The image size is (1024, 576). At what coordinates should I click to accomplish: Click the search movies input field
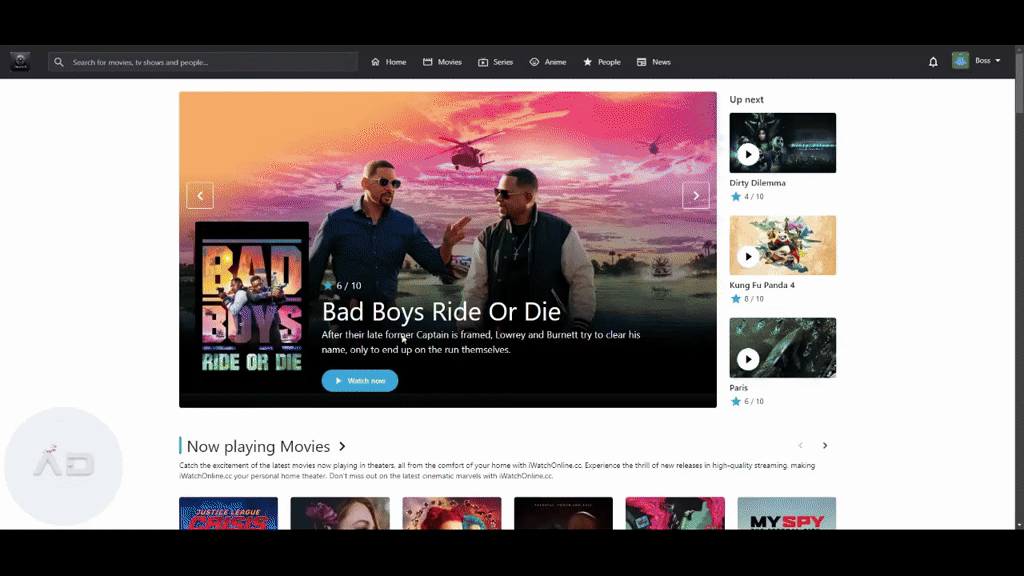pos(210,62)
